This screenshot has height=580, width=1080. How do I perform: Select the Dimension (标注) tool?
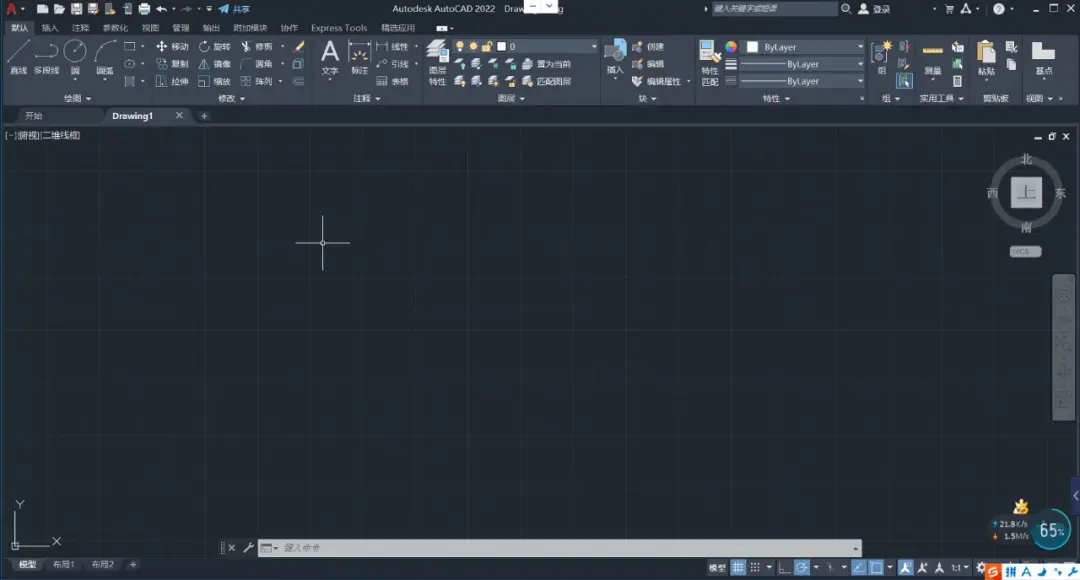(x=360, y=57)
